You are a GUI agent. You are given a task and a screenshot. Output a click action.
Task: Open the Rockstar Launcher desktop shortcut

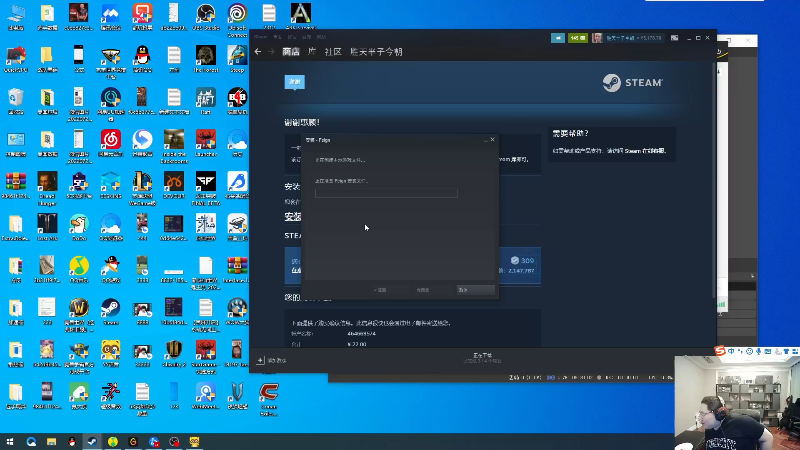click(206, 143)
